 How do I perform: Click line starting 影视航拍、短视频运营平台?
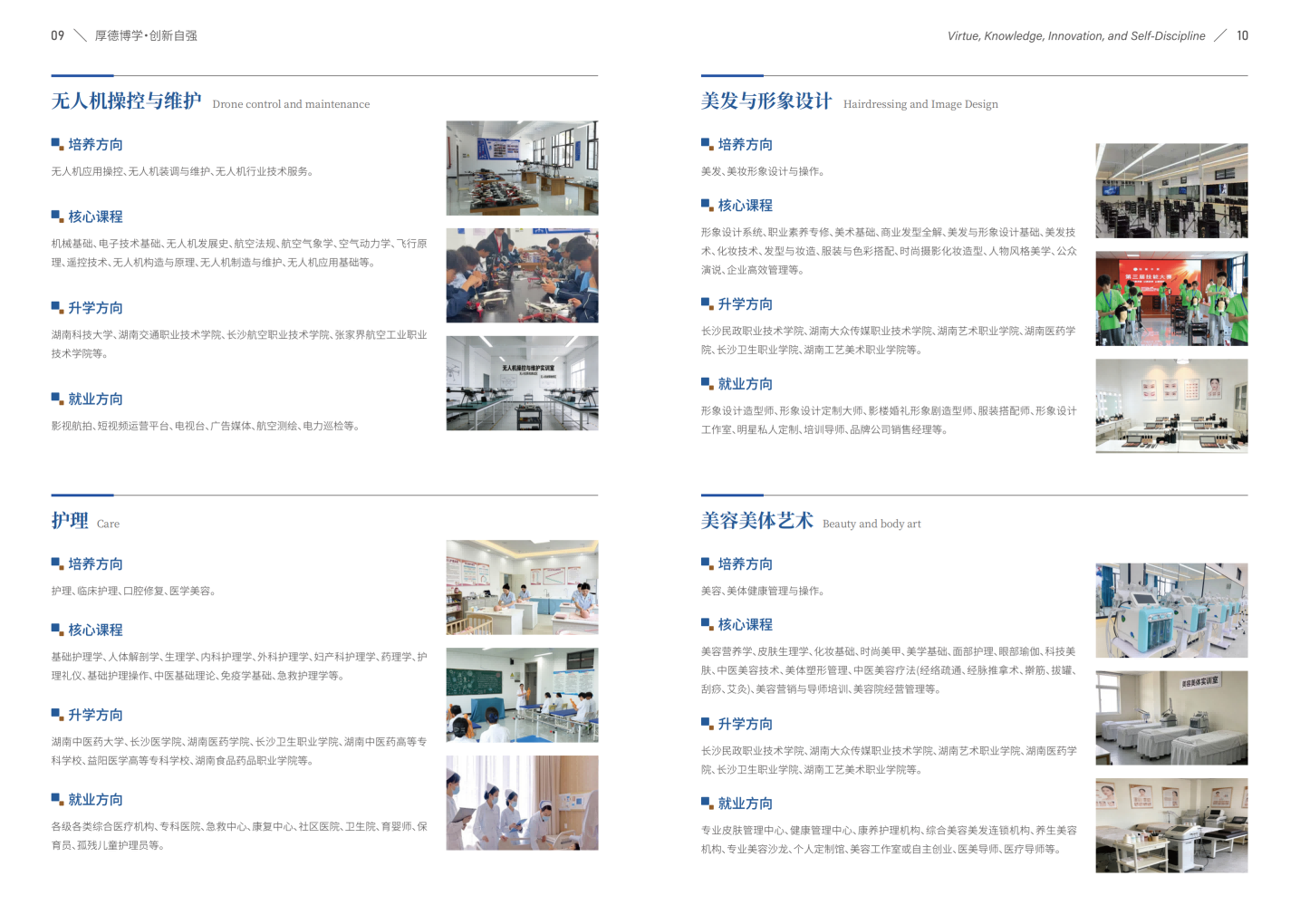pyautogui.click(x=206, y=426)
